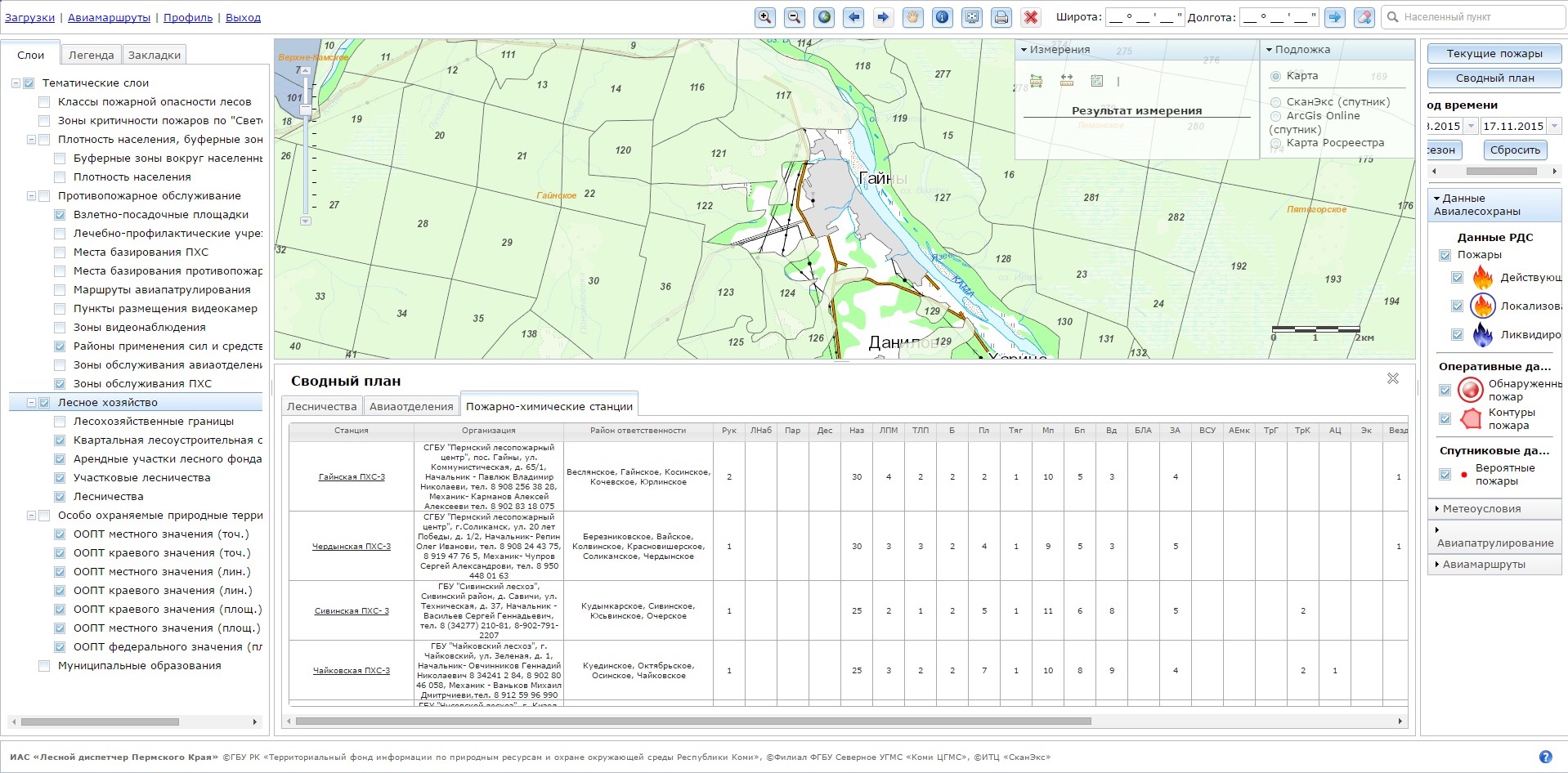Viewport: 1568px width, 773px height.
Task: Collapse the Противопожарное обслуживание group
Action: pyautogui.click(x=32, y=196)
